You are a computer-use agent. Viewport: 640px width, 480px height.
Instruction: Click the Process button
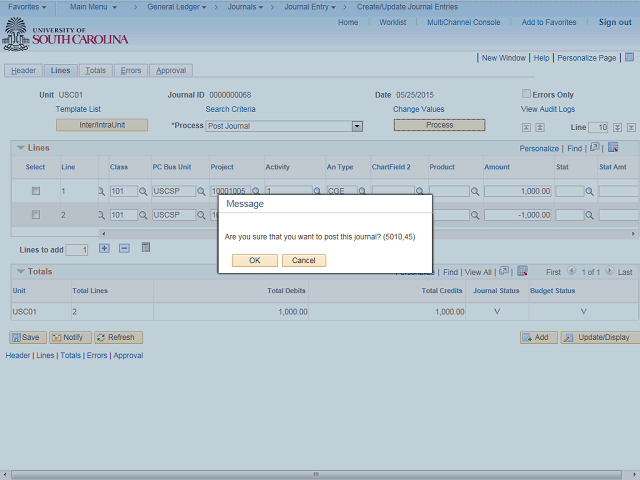click(x=439, y=125)
